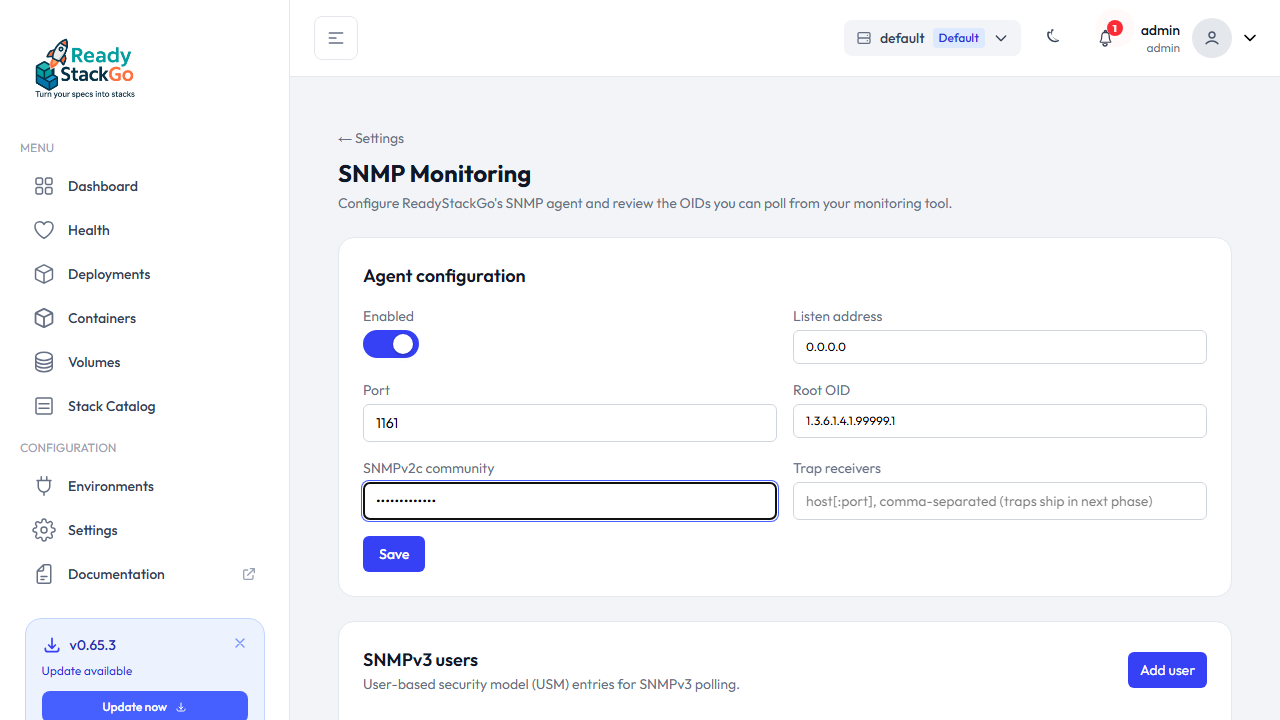This screenshot has height=720, width=1280.
Task: Click the admin username text
Action: [x=1160, y=30]
